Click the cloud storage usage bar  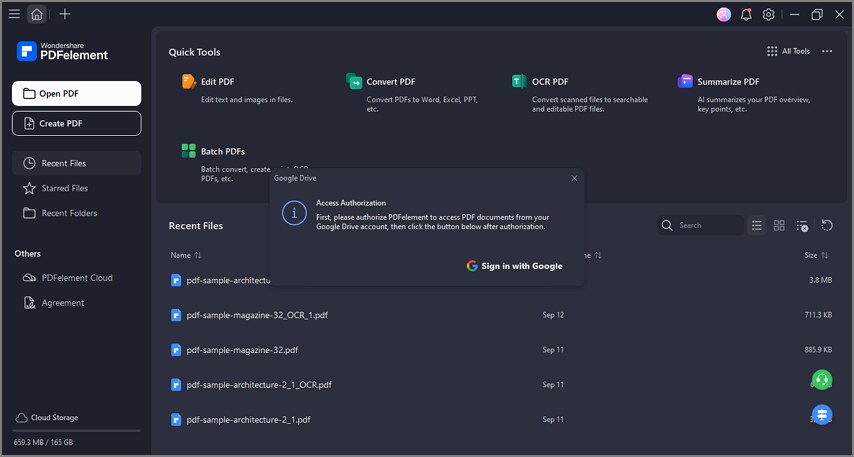[x=76, y=431]
